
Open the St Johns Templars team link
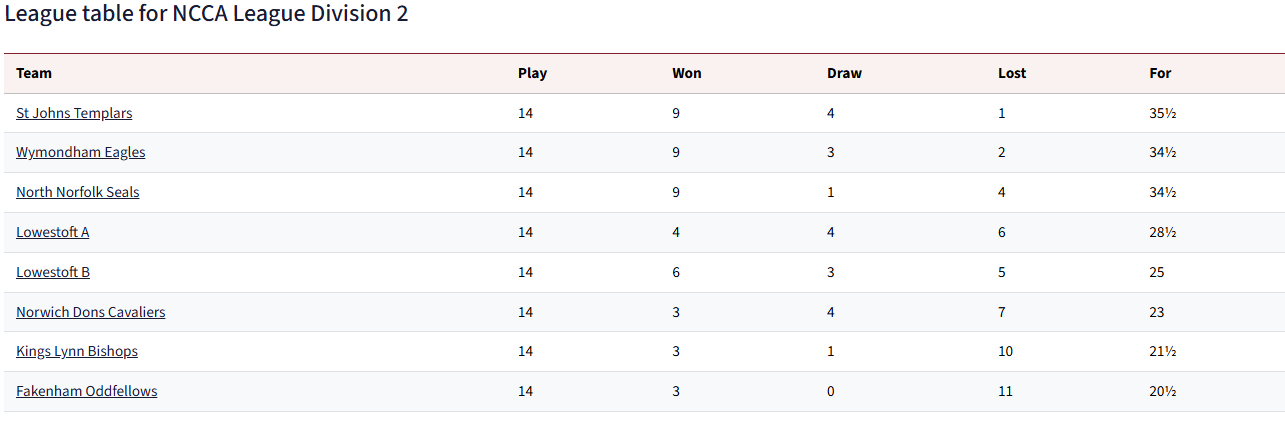pos(74,113)
